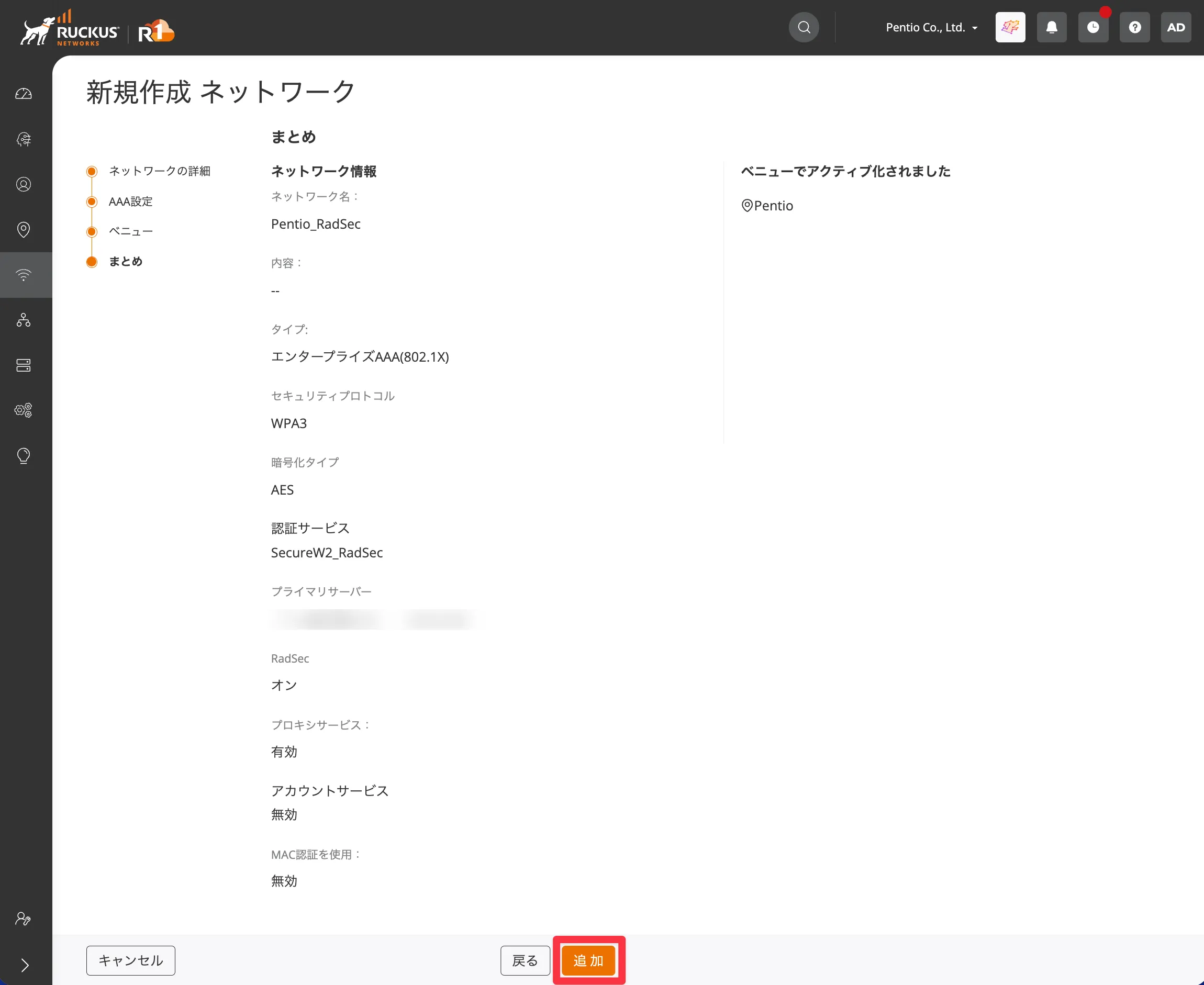This screenshot has width=1204, height=985.
Task: Open the lightbulb insights sidebar icon
Action: pyautogui.click(x=23, y=456)
